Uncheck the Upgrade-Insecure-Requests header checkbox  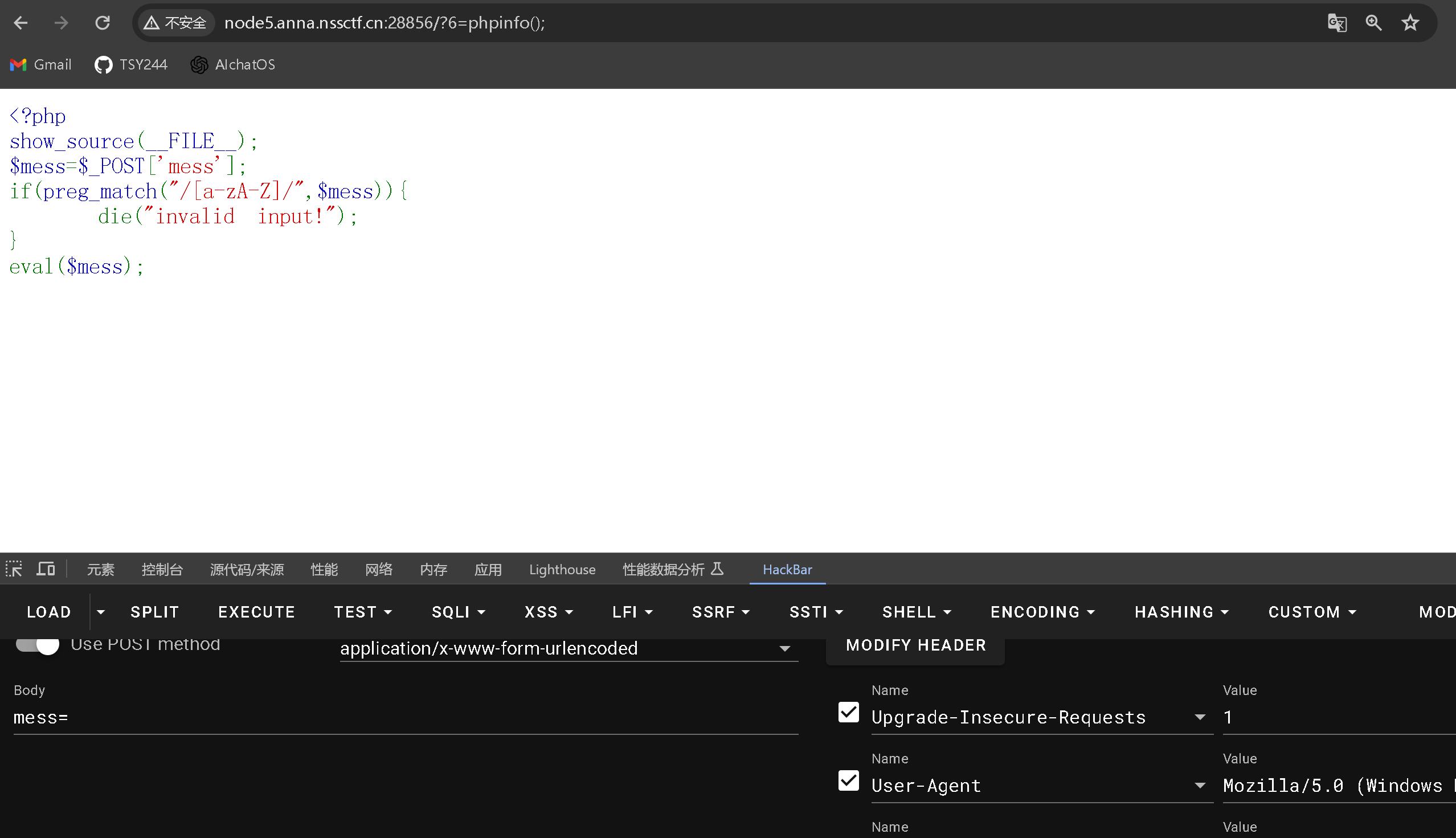[x=848, y=713]
